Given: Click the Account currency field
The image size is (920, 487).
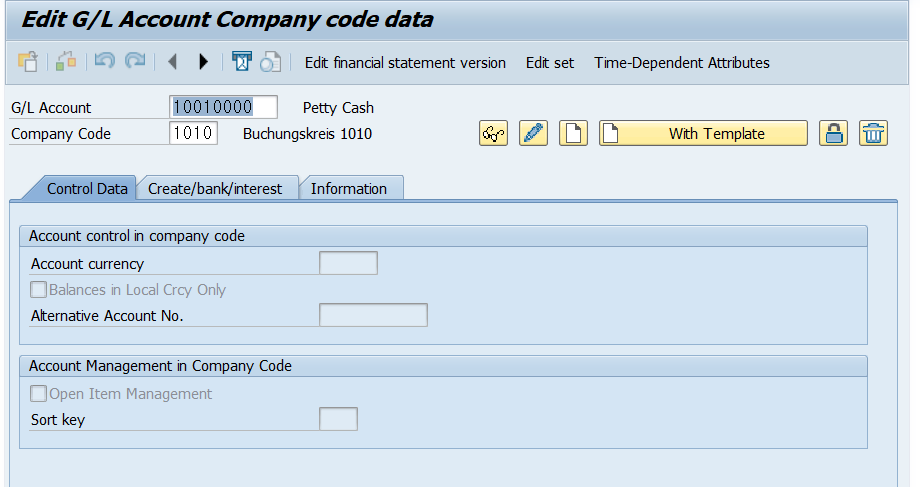Looking at the screenshot, I should pyautogui.click(x=348, y=263).
